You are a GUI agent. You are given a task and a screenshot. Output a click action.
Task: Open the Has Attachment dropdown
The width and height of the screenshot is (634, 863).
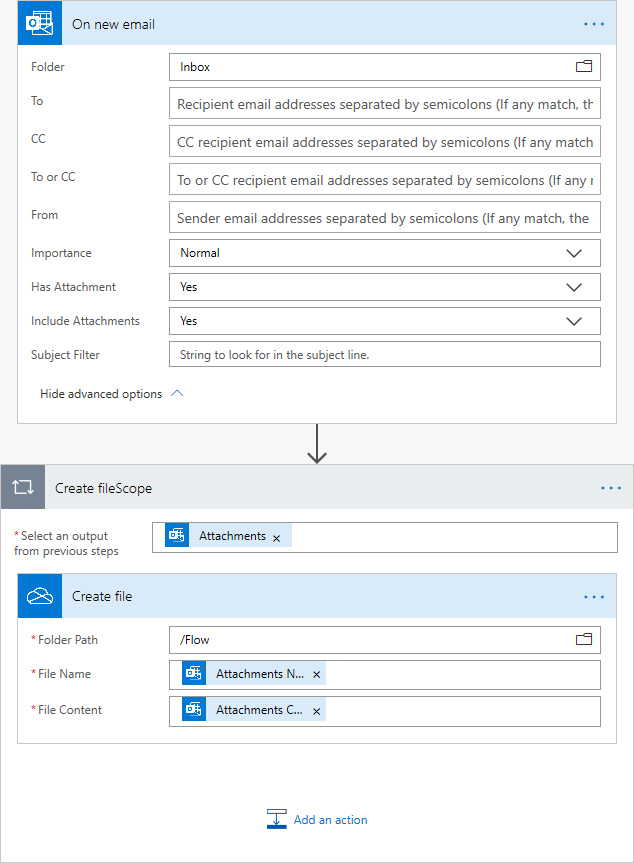(x=574, y=287)
